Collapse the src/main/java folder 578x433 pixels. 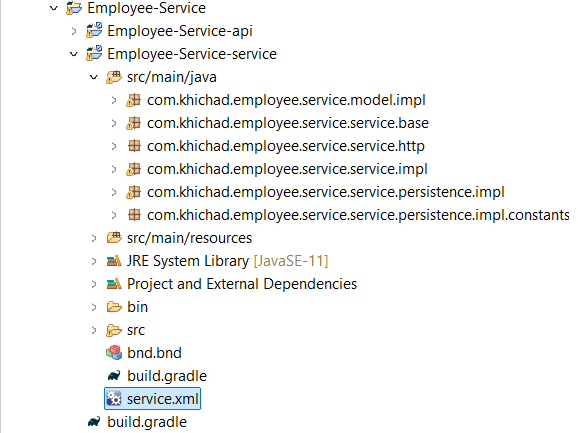point(94,77)
